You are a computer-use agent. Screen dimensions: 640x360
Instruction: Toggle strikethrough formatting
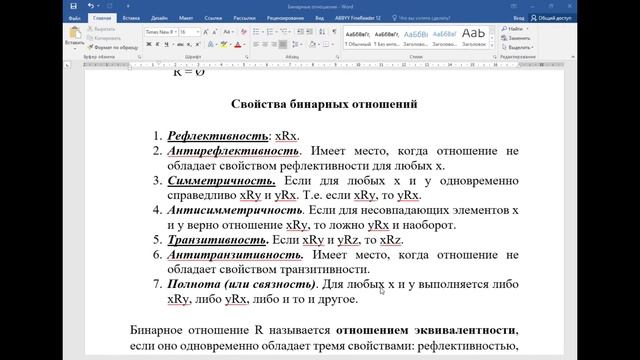[180, 44]
